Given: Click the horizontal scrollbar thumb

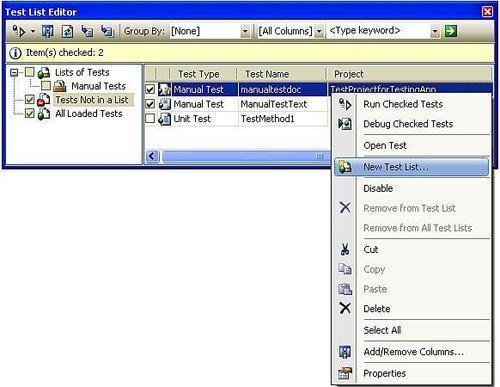Looking at the screenshot, I should coord(245,156).
